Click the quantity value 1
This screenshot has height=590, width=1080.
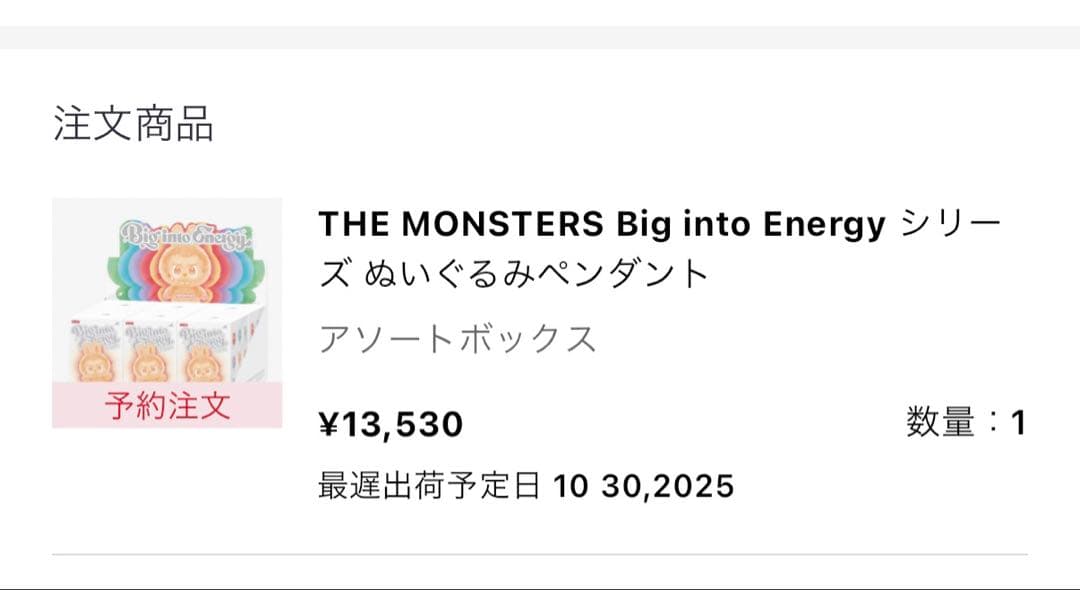pyautogui.click(x=1018, y=423)
